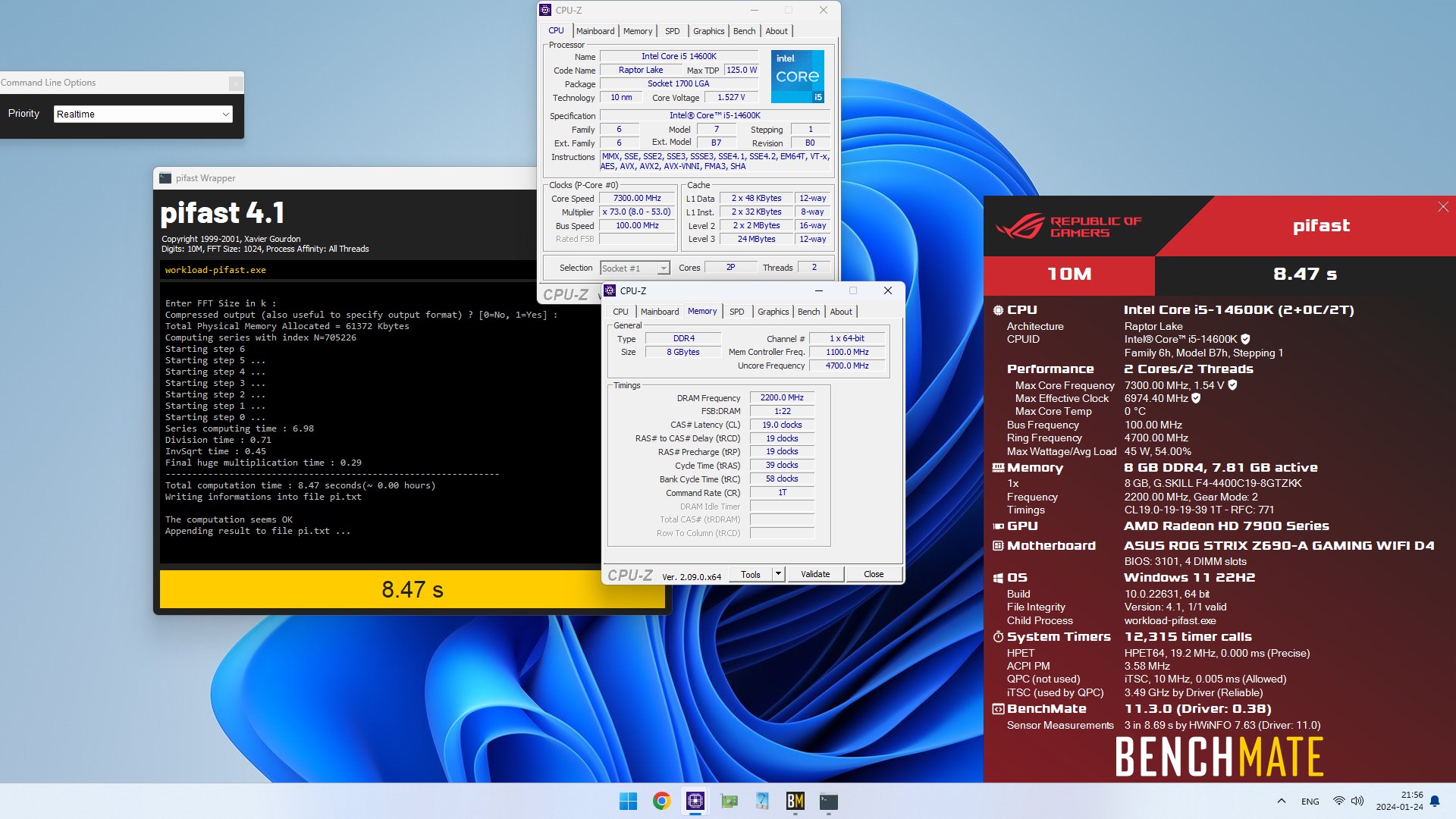Open Mainboard tab in top CPU-Z window
This screenshot has height=819, width=1456.
595,31
